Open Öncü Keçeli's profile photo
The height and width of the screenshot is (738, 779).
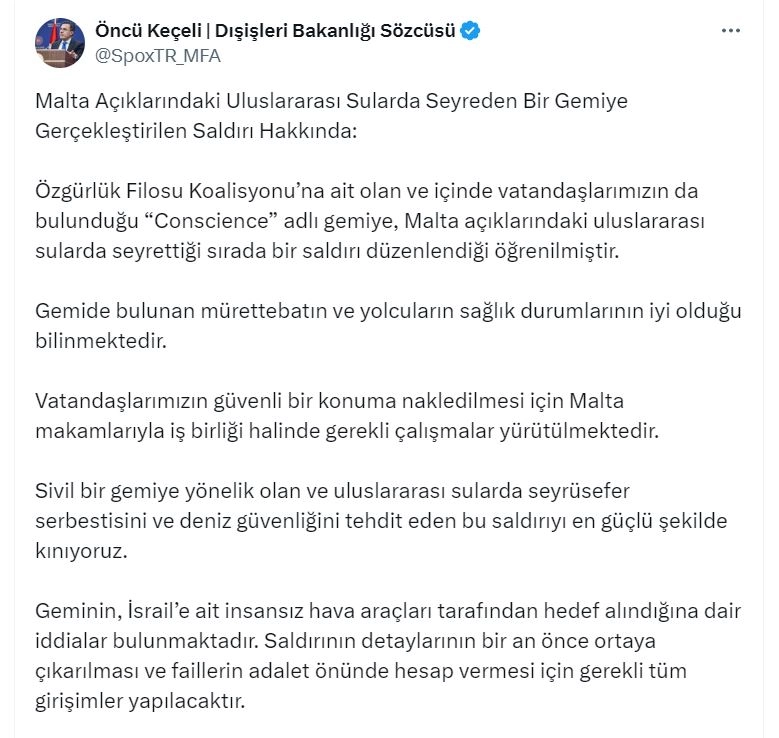(59, 43)
